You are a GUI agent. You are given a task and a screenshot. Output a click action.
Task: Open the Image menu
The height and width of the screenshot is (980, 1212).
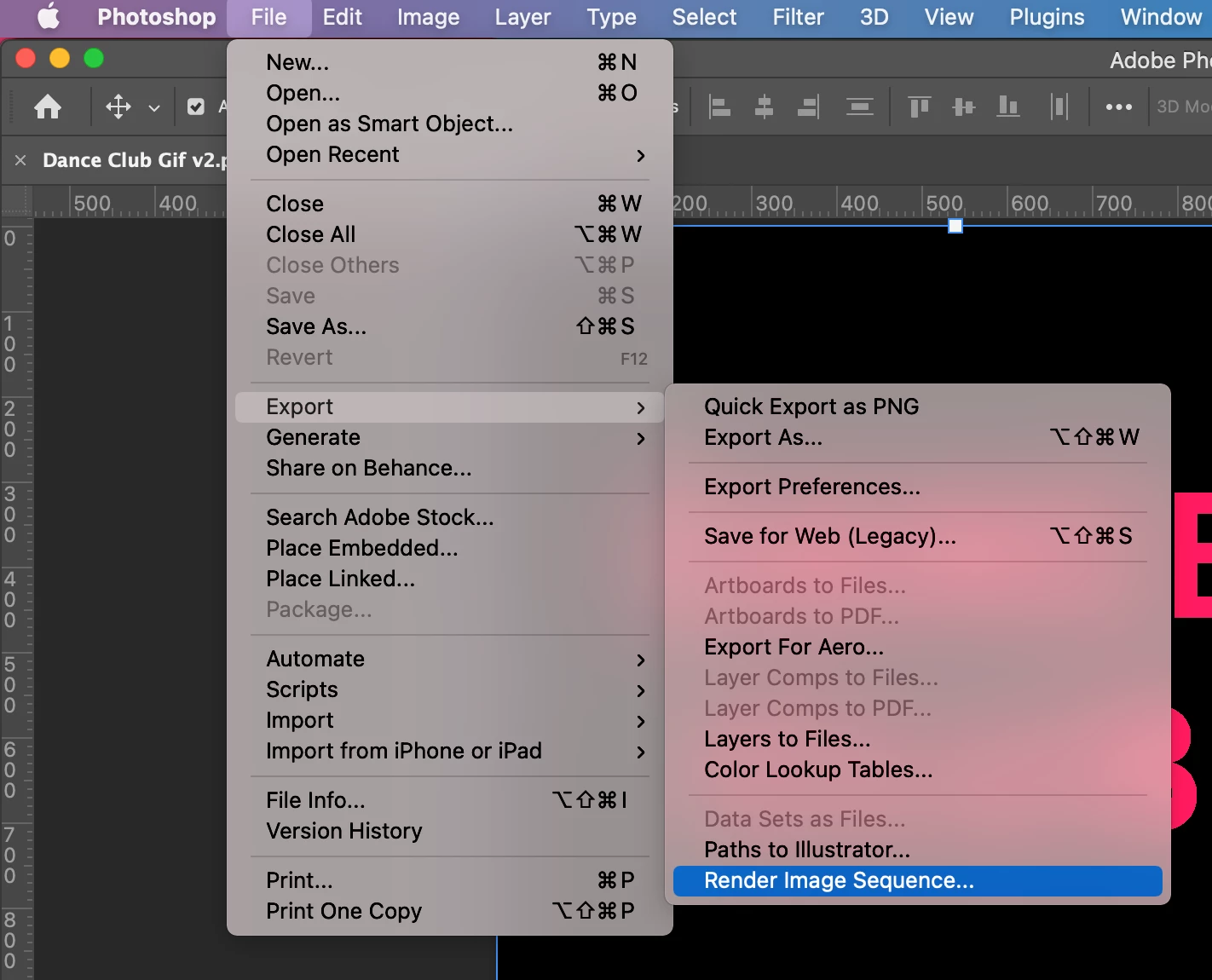click(x=428, y=17)
